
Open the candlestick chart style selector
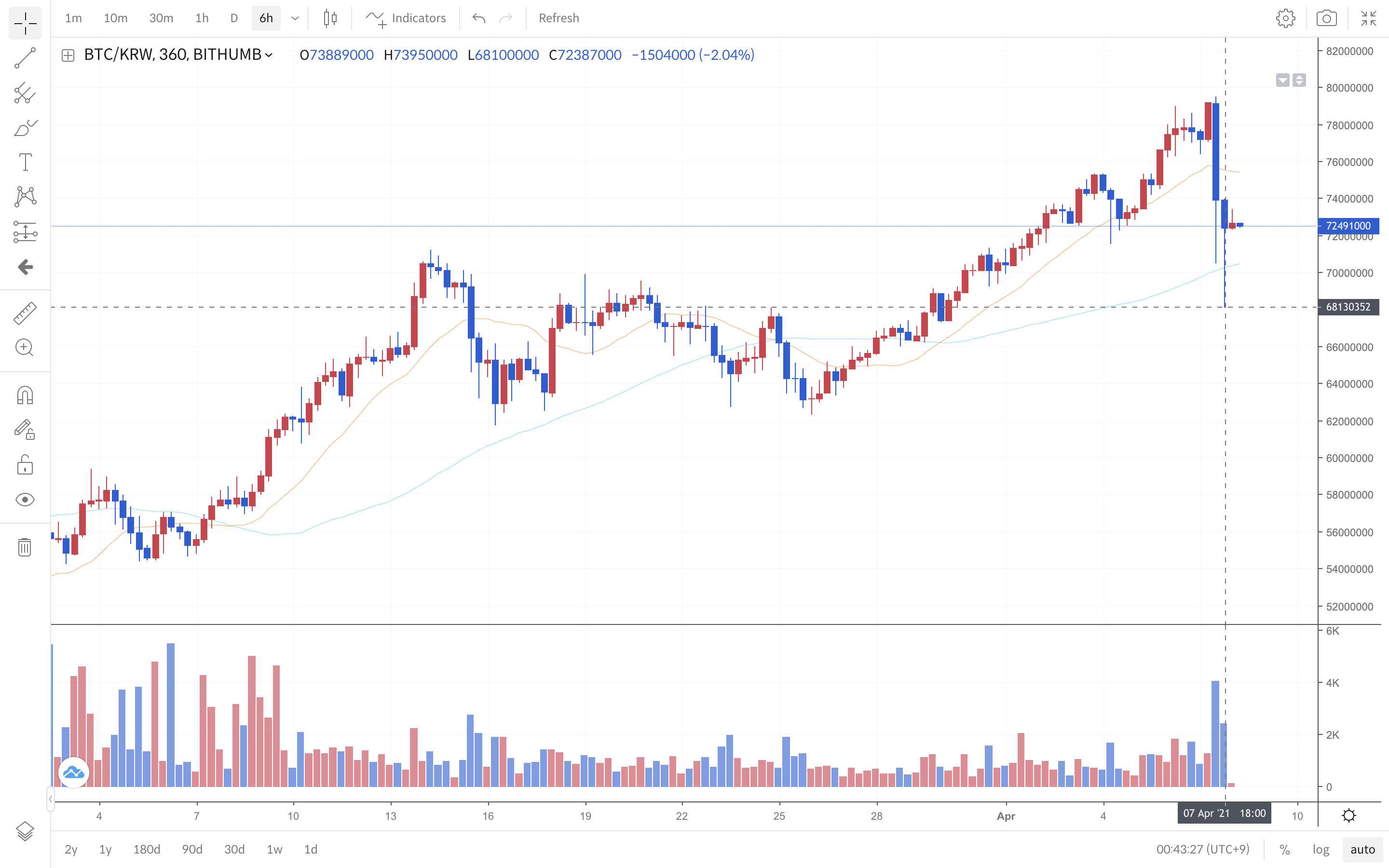tap(330, 18)
